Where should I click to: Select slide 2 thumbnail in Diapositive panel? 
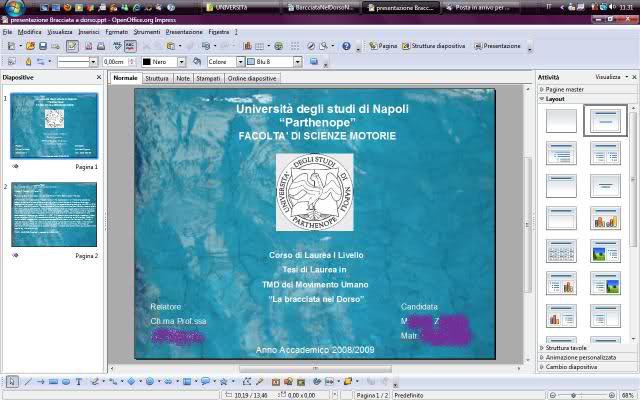54,214
